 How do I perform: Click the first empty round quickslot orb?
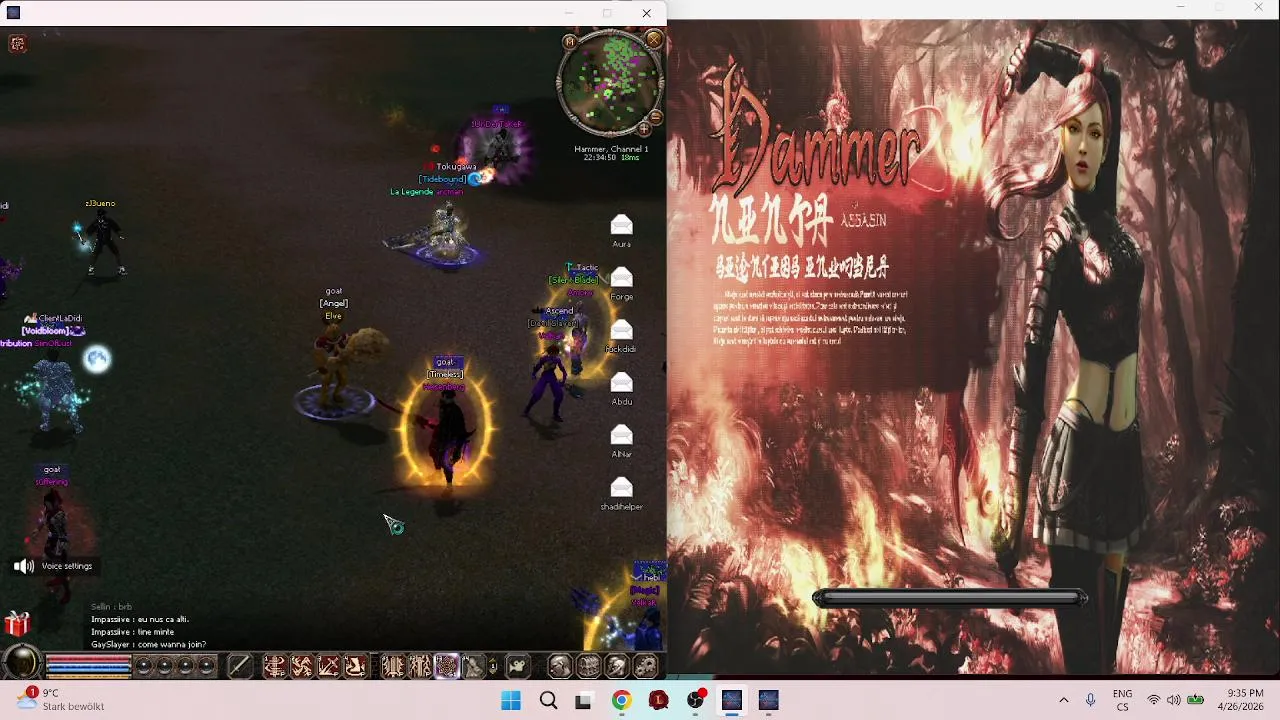[143, 665]
